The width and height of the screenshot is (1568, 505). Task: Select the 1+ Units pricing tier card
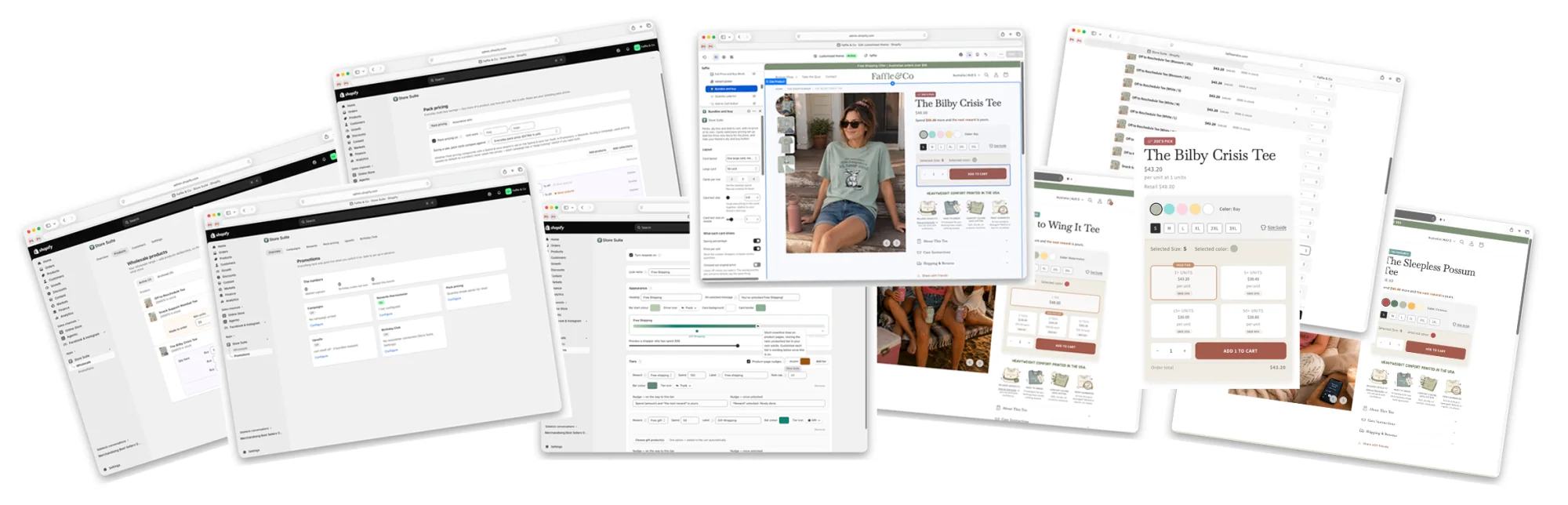1184,282
